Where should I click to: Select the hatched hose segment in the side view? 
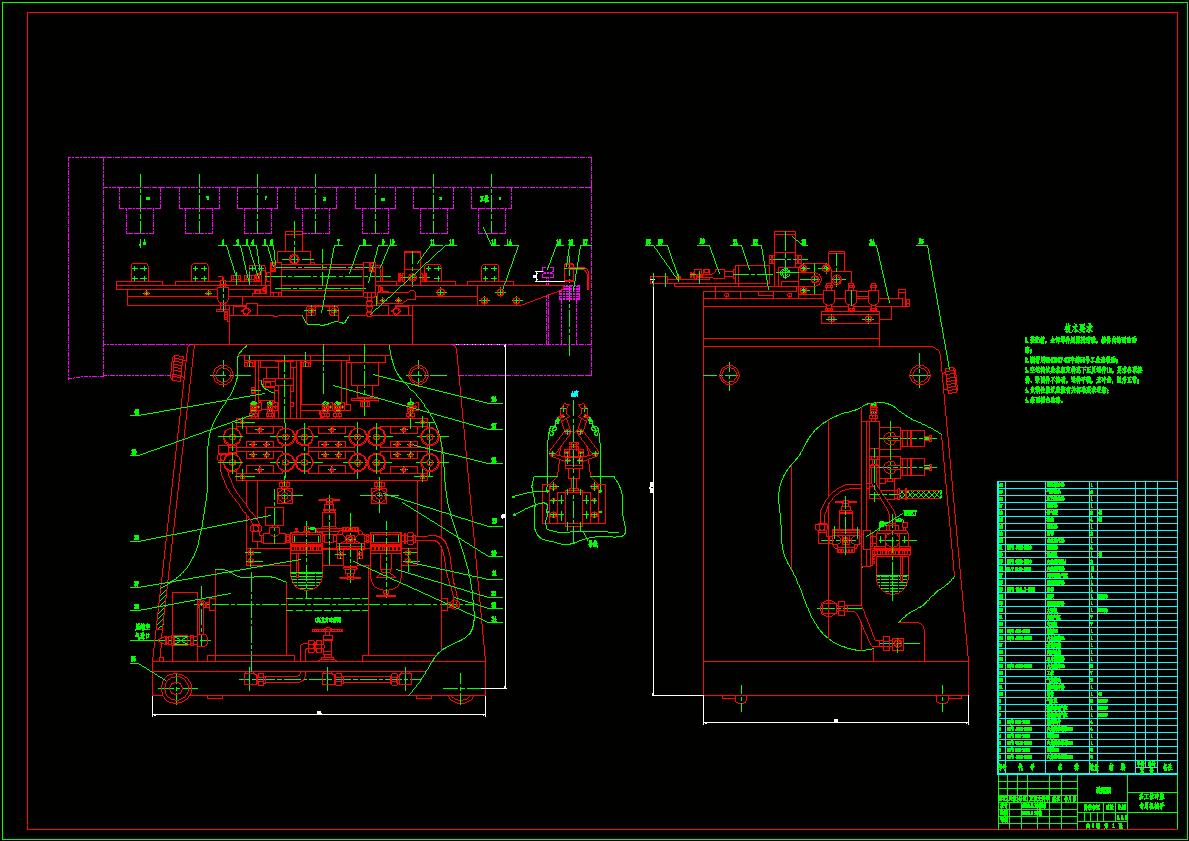tap(920, 494)
